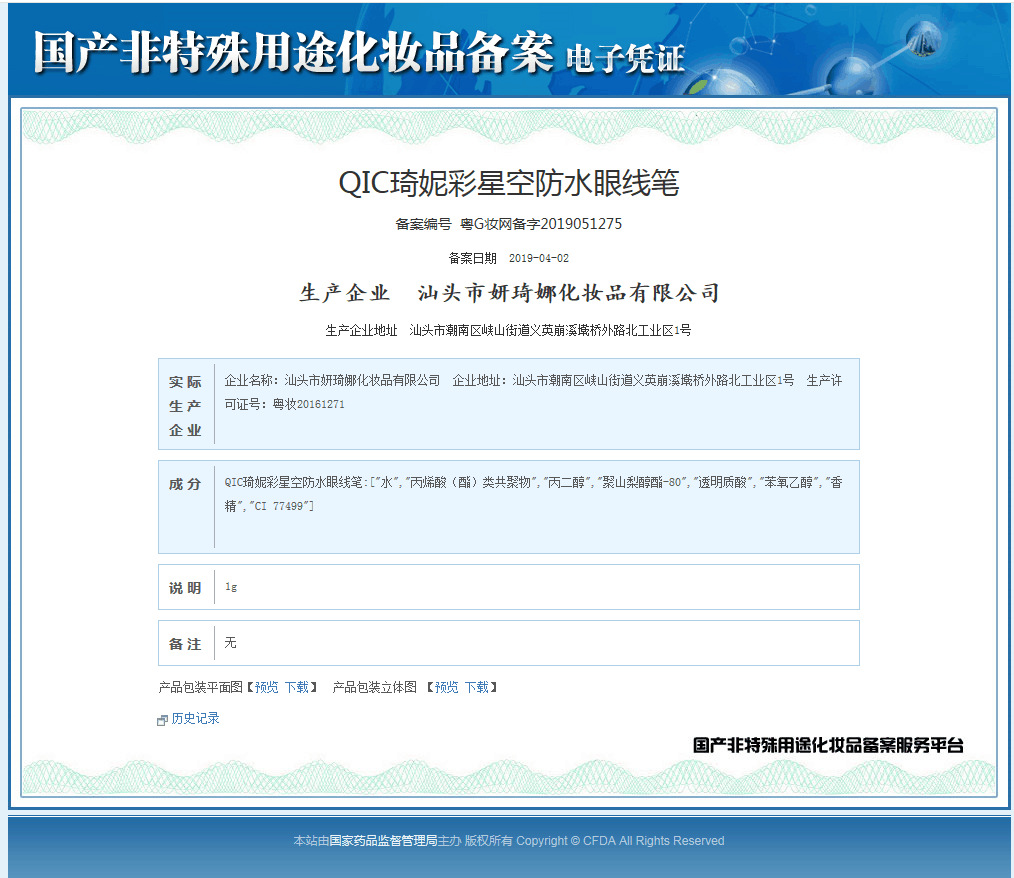Download the 产品包装平面图 file
The height and width of the screenshot is (878, 1014).
(297, 687)
